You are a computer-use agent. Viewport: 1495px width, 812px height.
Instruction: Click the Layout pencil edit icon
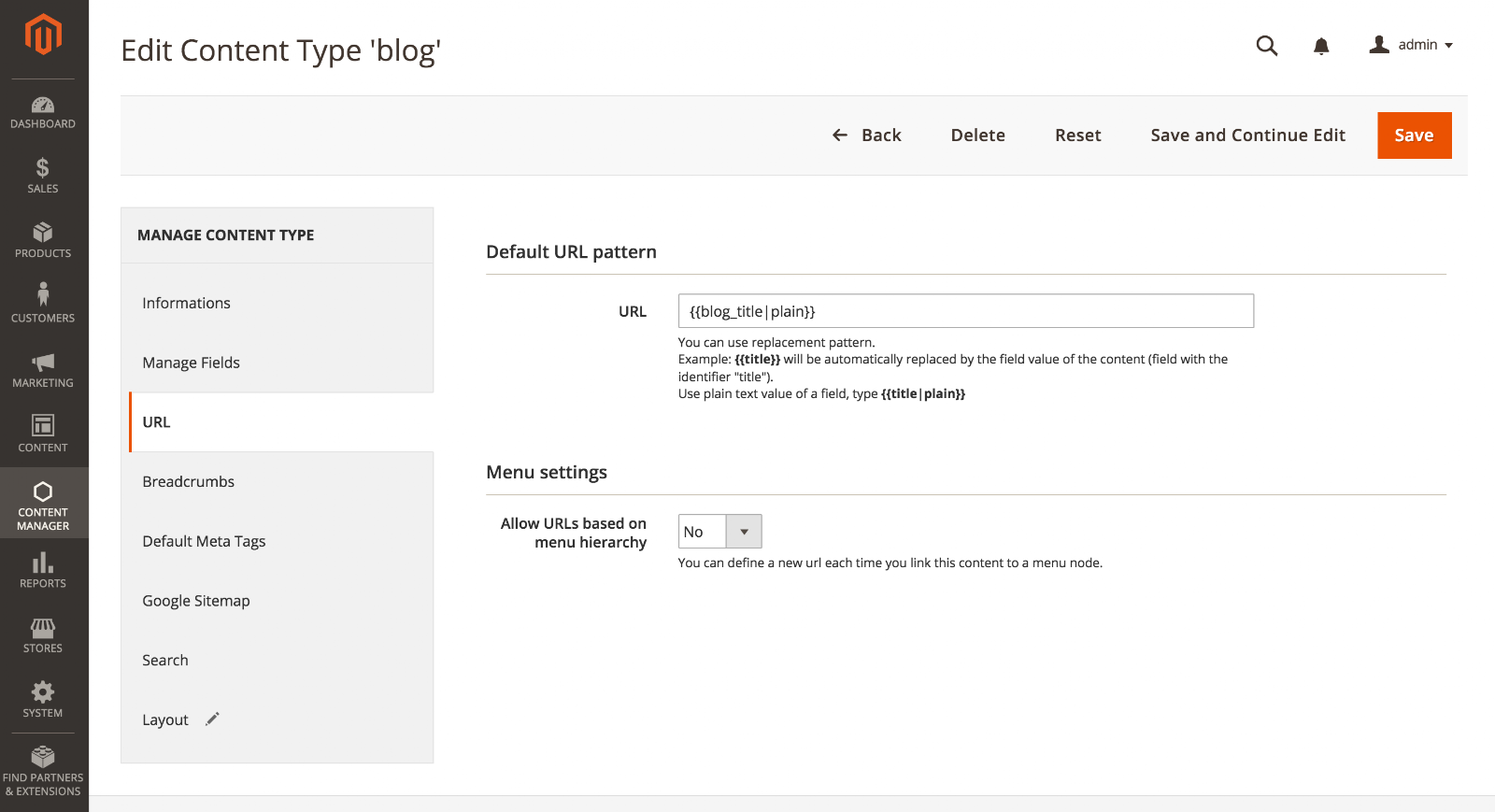click(x=213, y=719)
